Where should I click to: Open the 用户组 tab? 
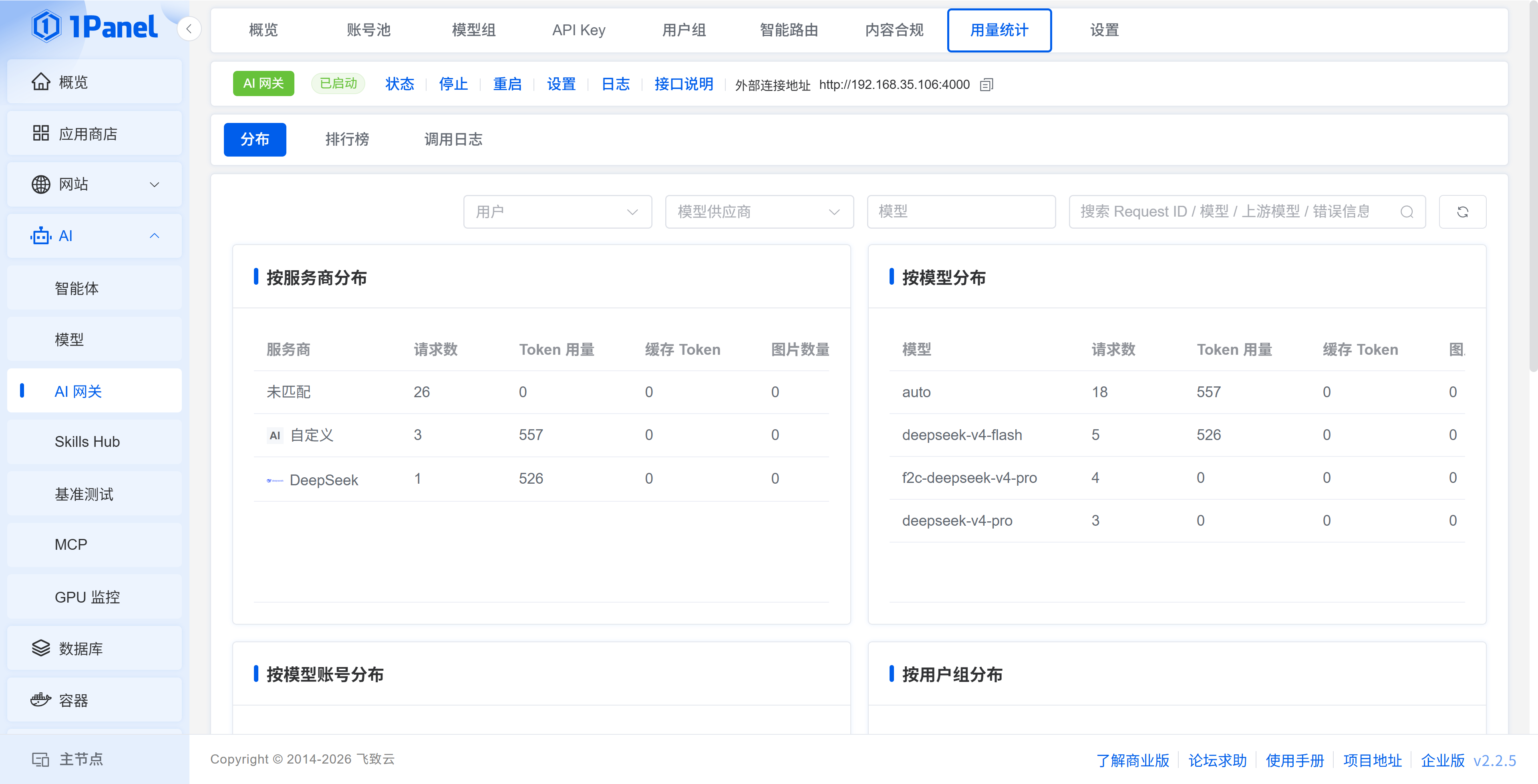684,30
